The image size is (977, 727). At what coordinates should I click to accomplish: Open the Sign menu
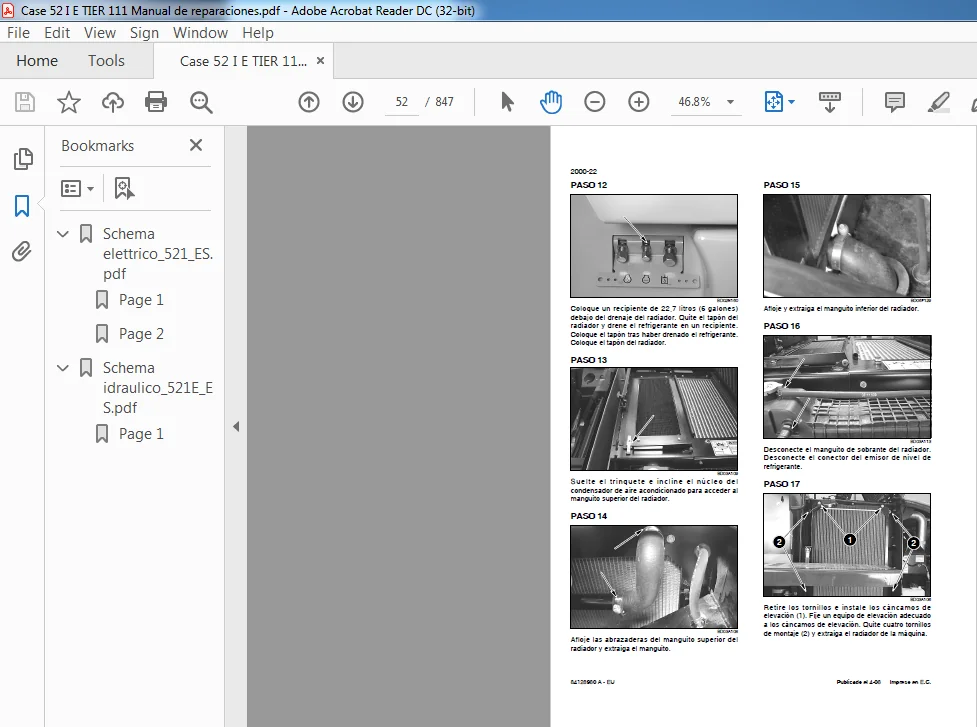coord(144,32)
